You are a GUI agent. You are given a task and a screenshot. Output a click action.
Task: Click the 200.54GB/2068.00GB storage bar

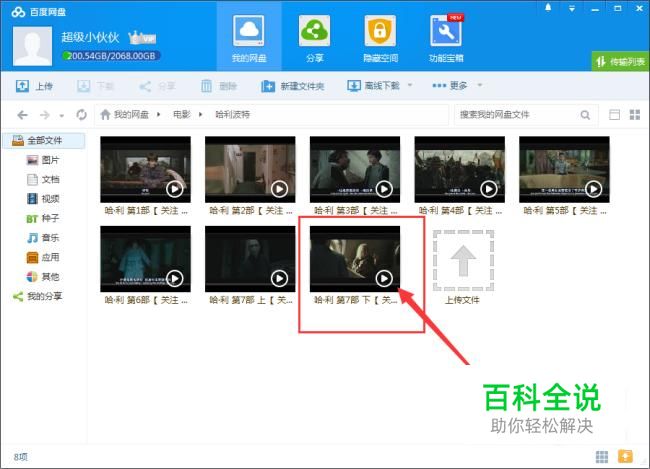pos(111,56)
